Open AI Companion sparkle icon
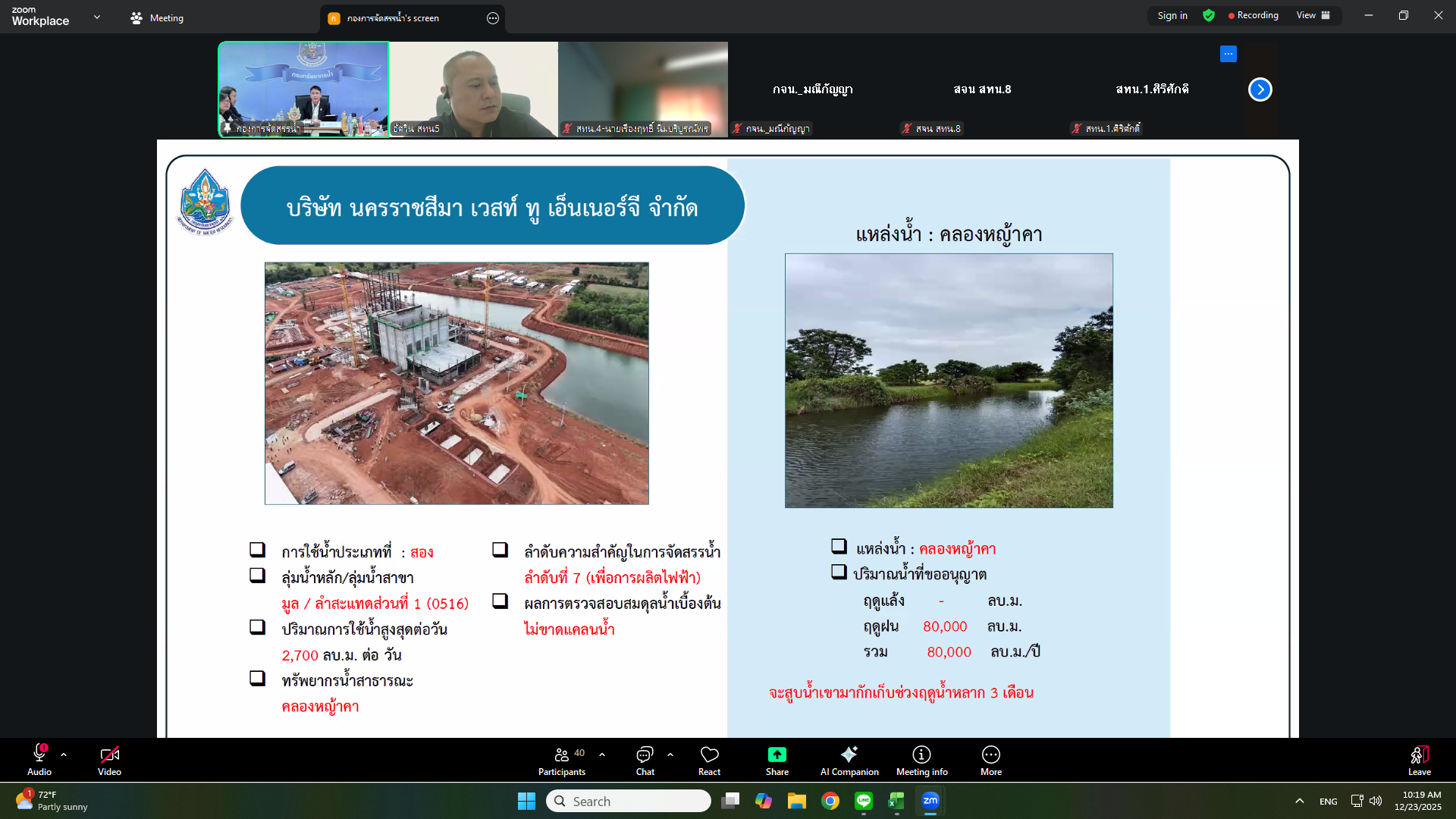 click(849, 755)
